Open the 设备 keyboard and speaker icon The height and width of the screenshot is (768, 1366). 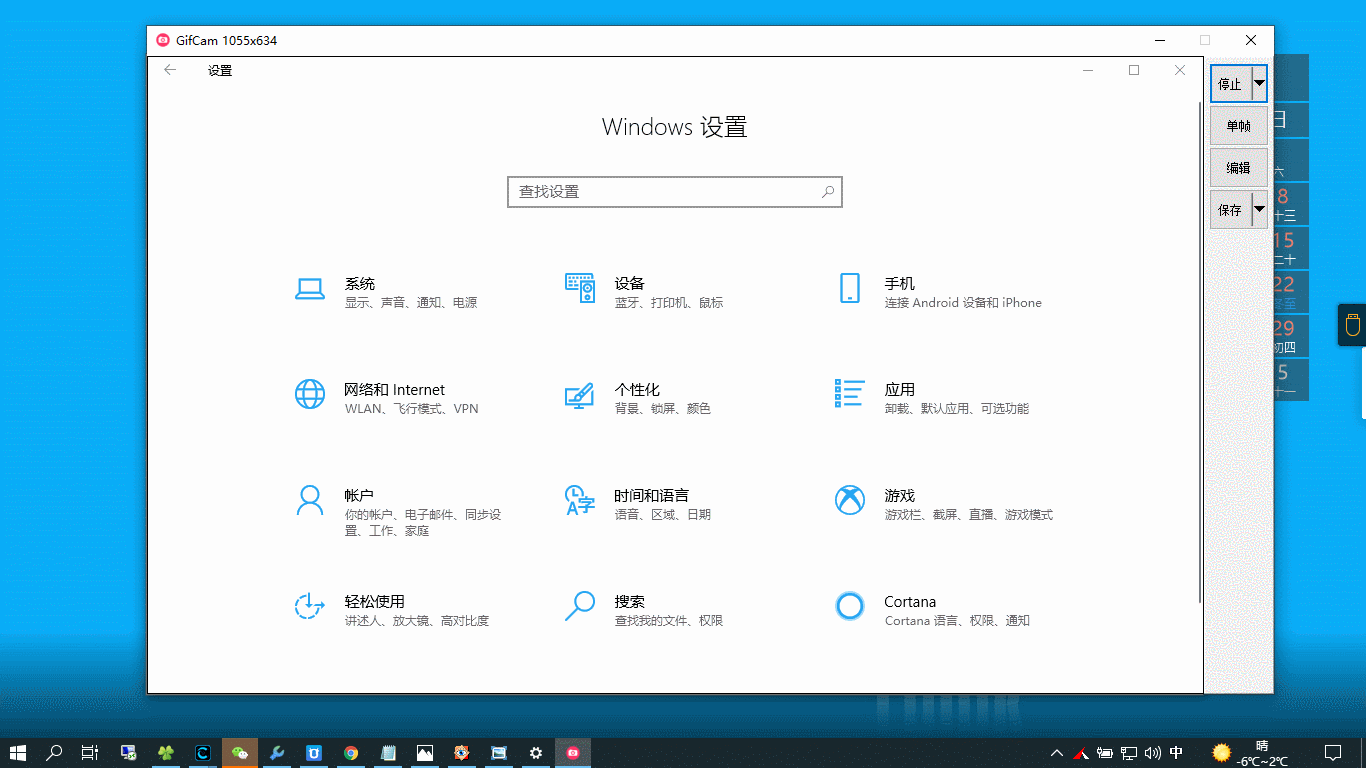[x=580, y=288]
